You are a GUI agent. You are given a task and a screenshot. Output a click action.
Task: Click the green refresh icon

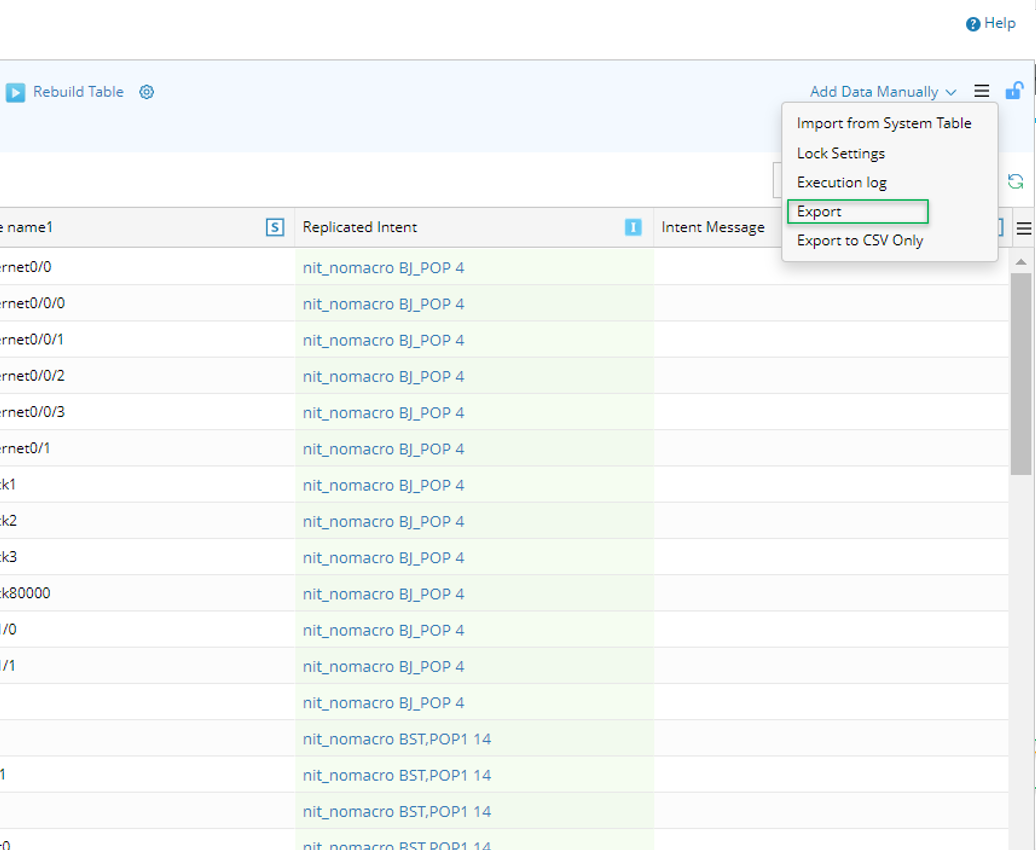pyautogui.click(x=1015, y=181)
